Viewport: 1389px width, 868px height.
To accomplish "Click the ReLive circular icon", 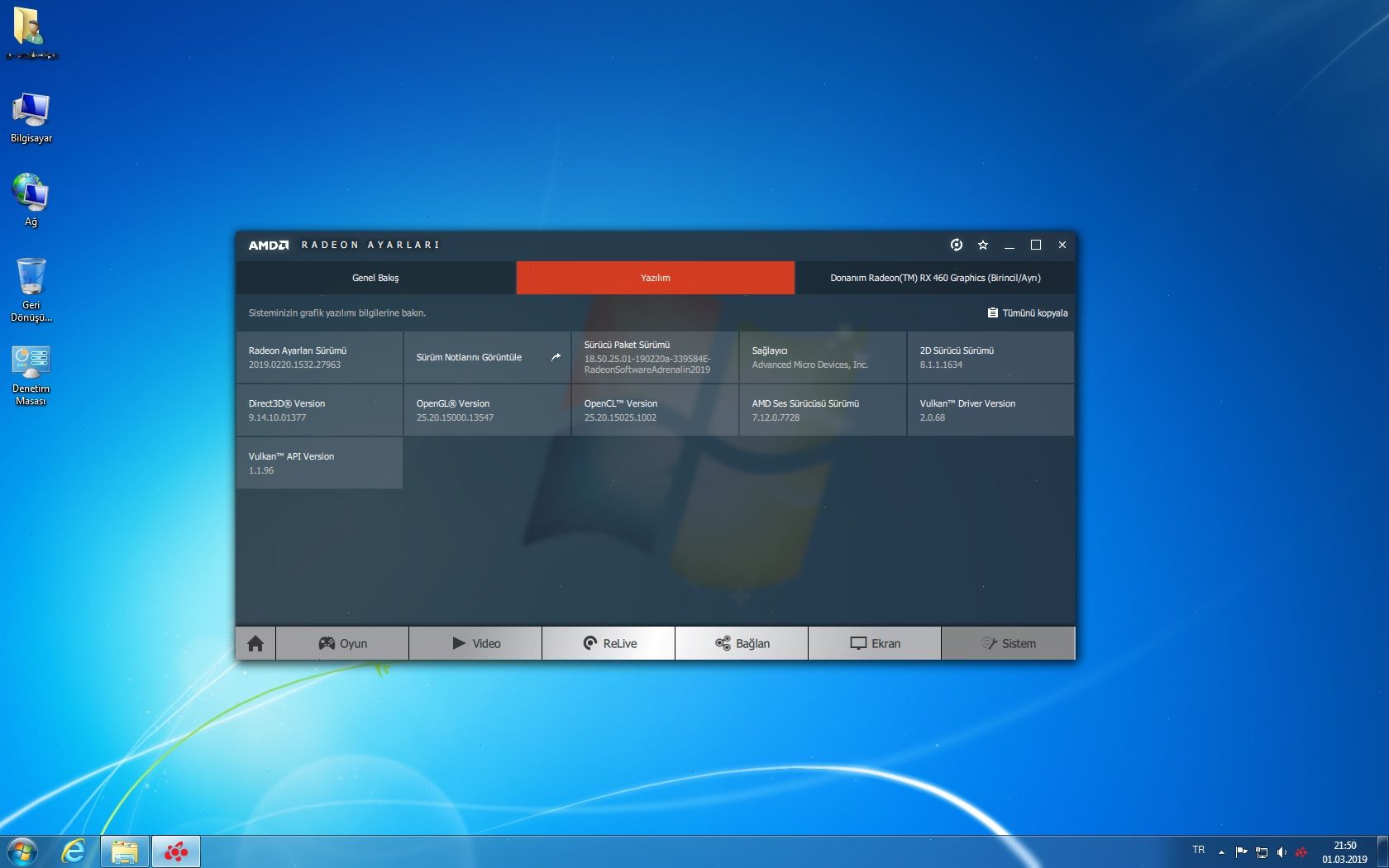I will (x=590, y=643).
